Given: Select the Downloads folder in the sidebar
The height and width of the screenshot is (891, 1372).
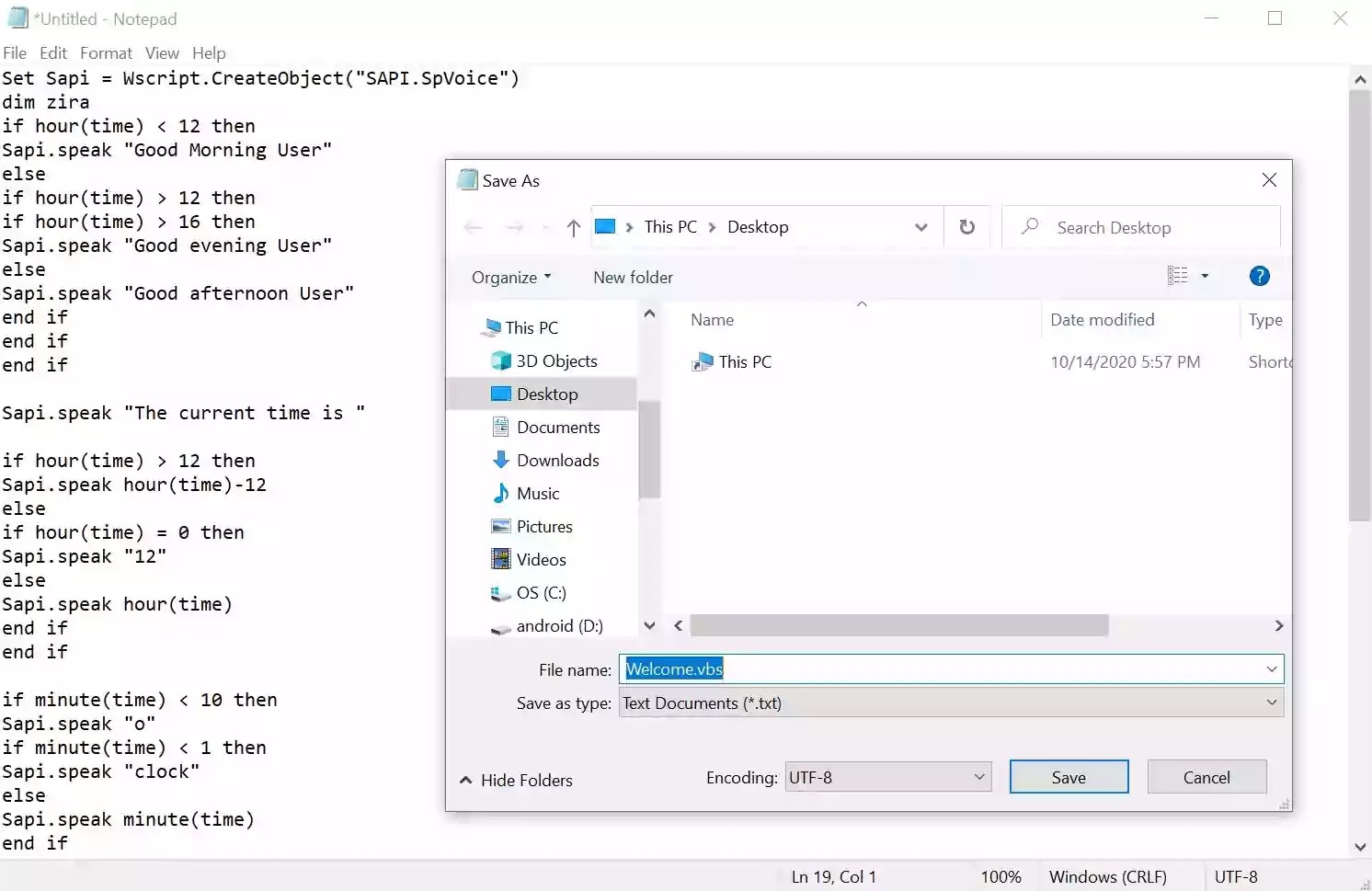Looking at the screenshot, I should point(558,460).
